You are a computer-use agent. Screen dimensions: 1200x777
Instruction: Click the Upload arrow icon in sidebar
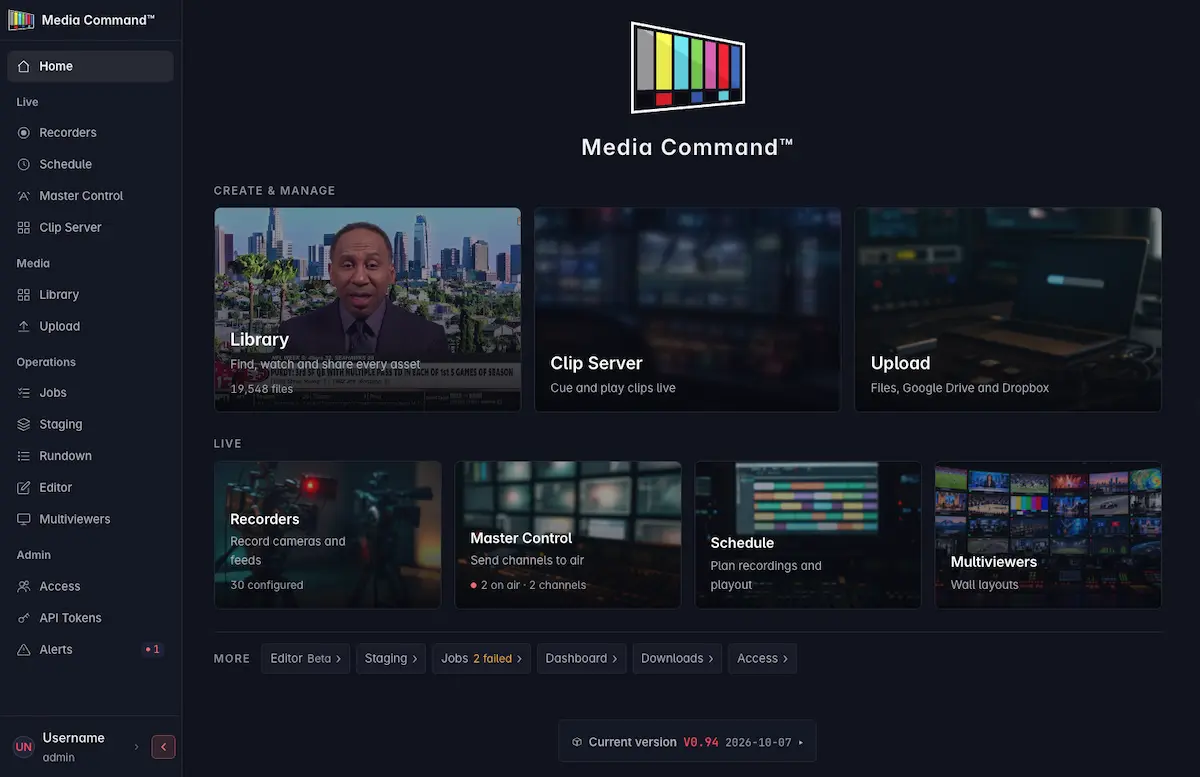[x=24, y=326]
